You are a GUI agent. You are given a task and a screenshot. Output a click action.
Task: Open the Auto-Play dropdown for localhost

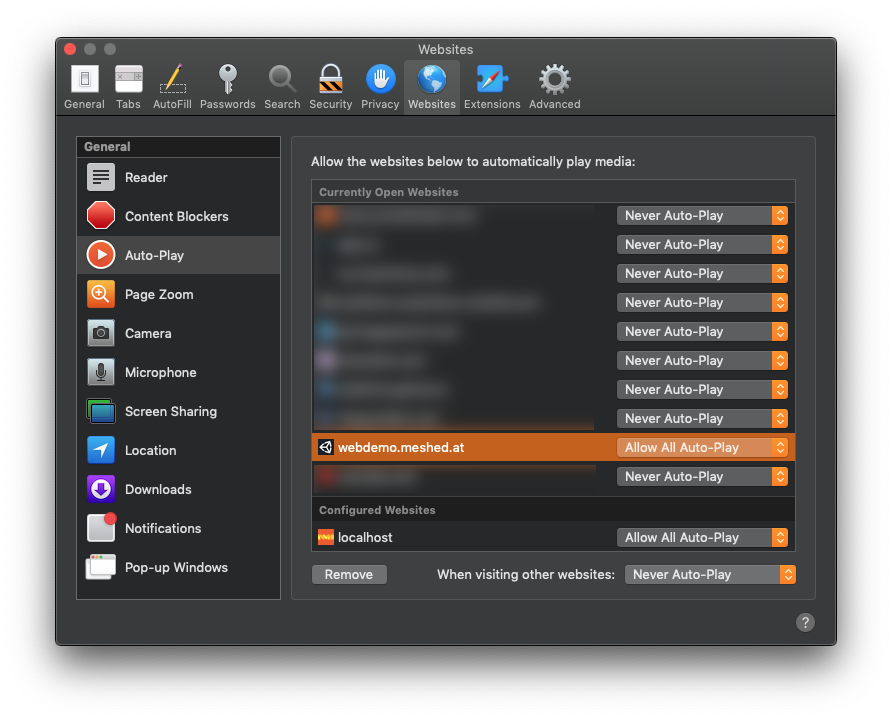click(x=703, y=537)
